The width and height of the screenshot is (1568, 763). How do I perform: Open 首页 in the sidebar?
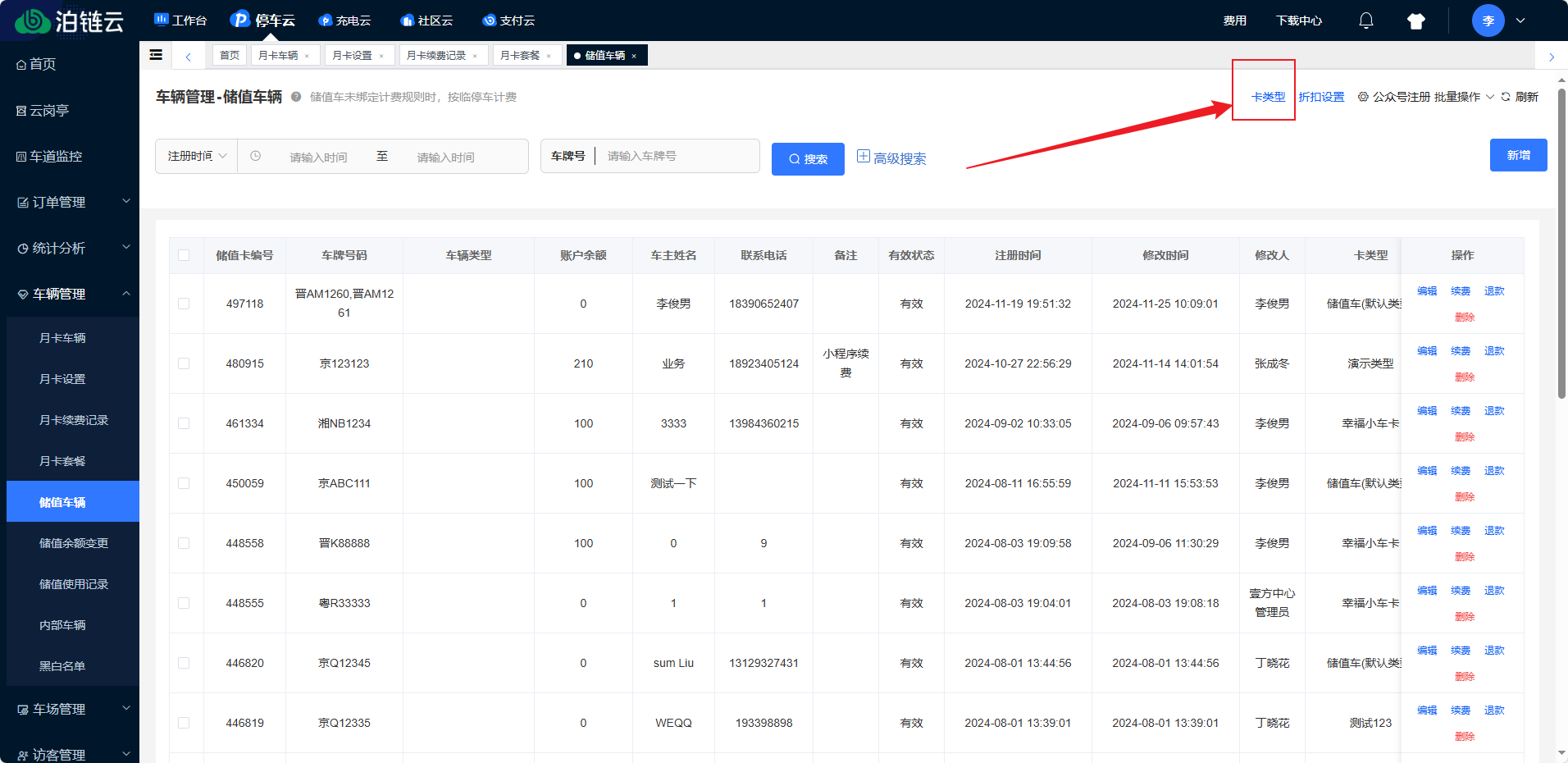pyautogui.click(x=70, y=64)
